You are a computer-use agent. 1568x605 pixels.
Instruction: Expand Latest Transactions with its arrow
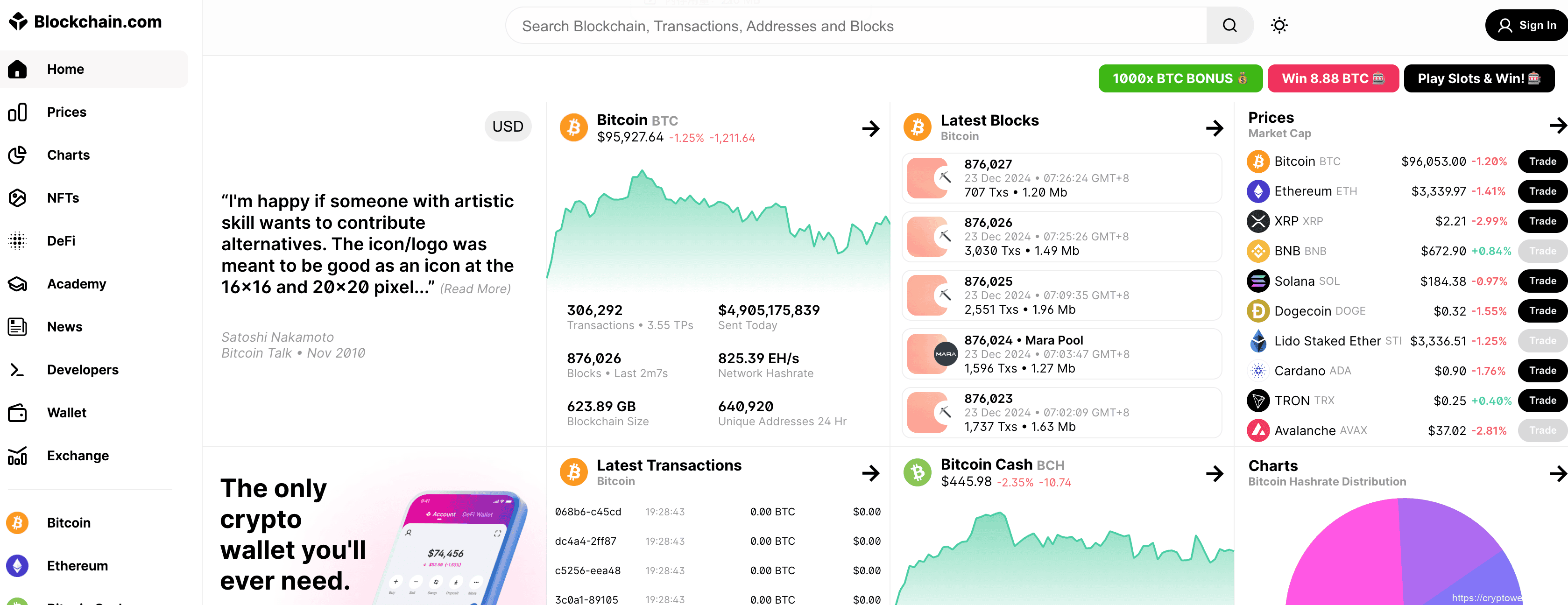click(x=870, y=473)
